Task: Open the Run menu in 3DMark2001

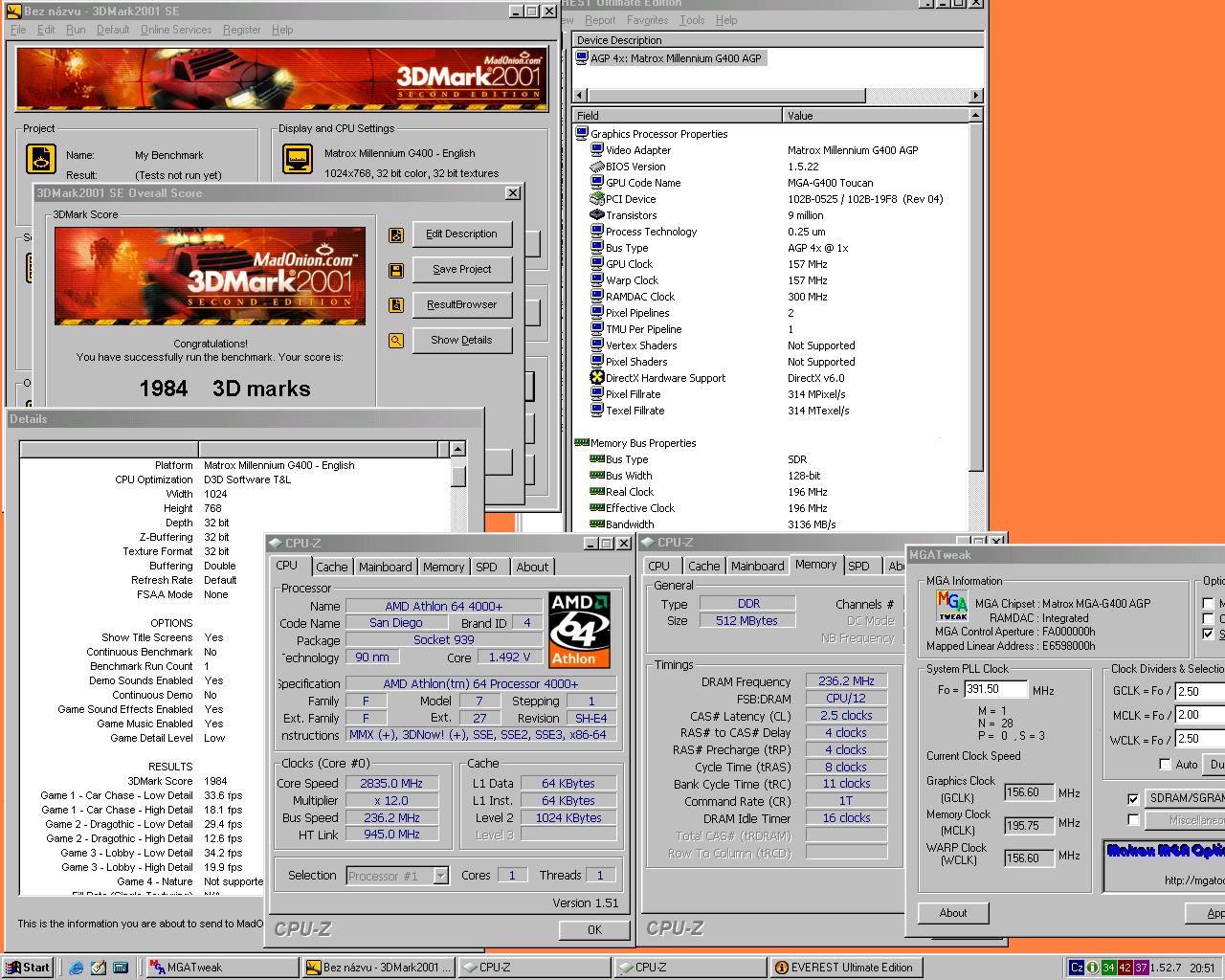Action: 76,30
